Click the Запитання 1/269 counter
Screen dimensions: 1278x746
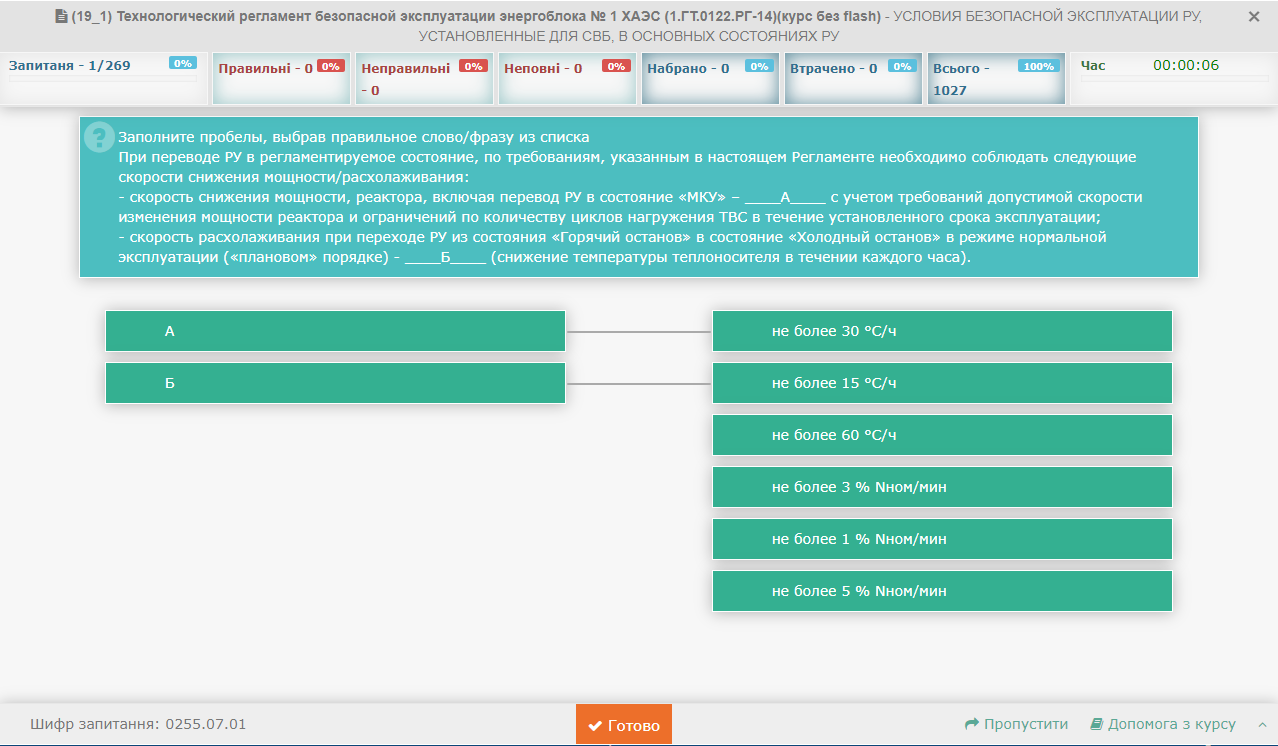click(x=104, y=78)
